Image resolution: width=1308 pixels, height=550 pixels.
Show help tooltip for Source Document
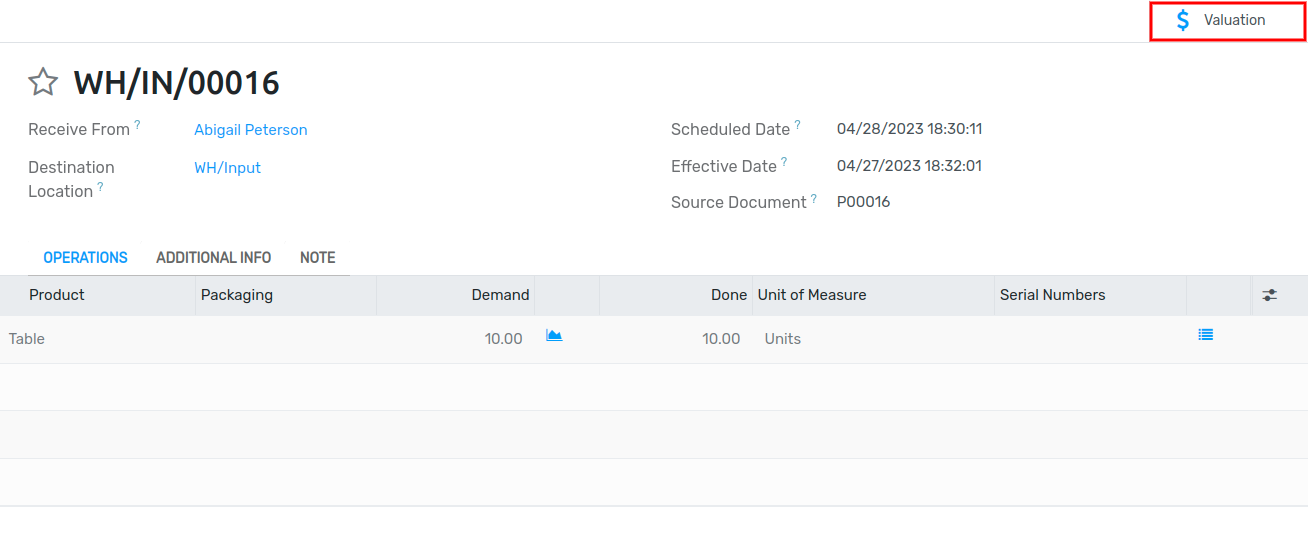point(815,198)
